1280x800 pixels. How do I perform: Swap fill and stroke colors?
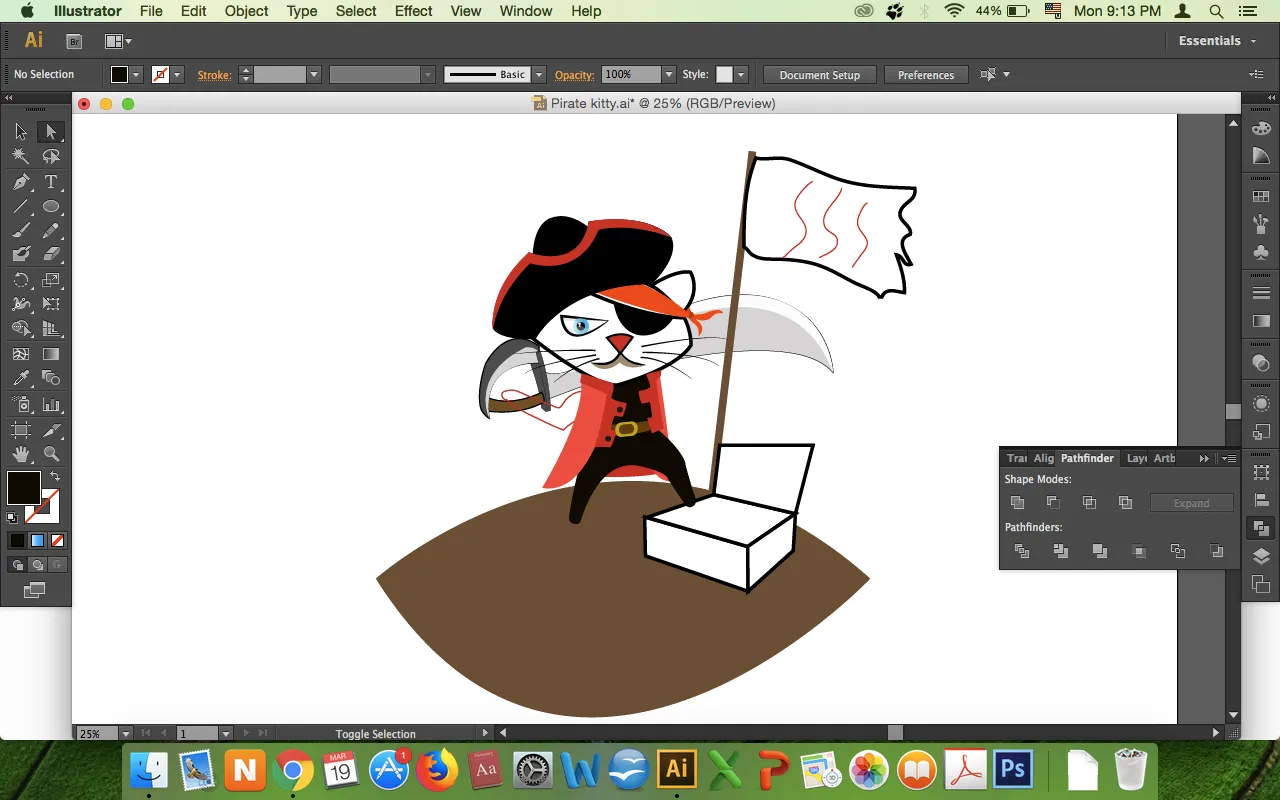click(x=55, y=477)
